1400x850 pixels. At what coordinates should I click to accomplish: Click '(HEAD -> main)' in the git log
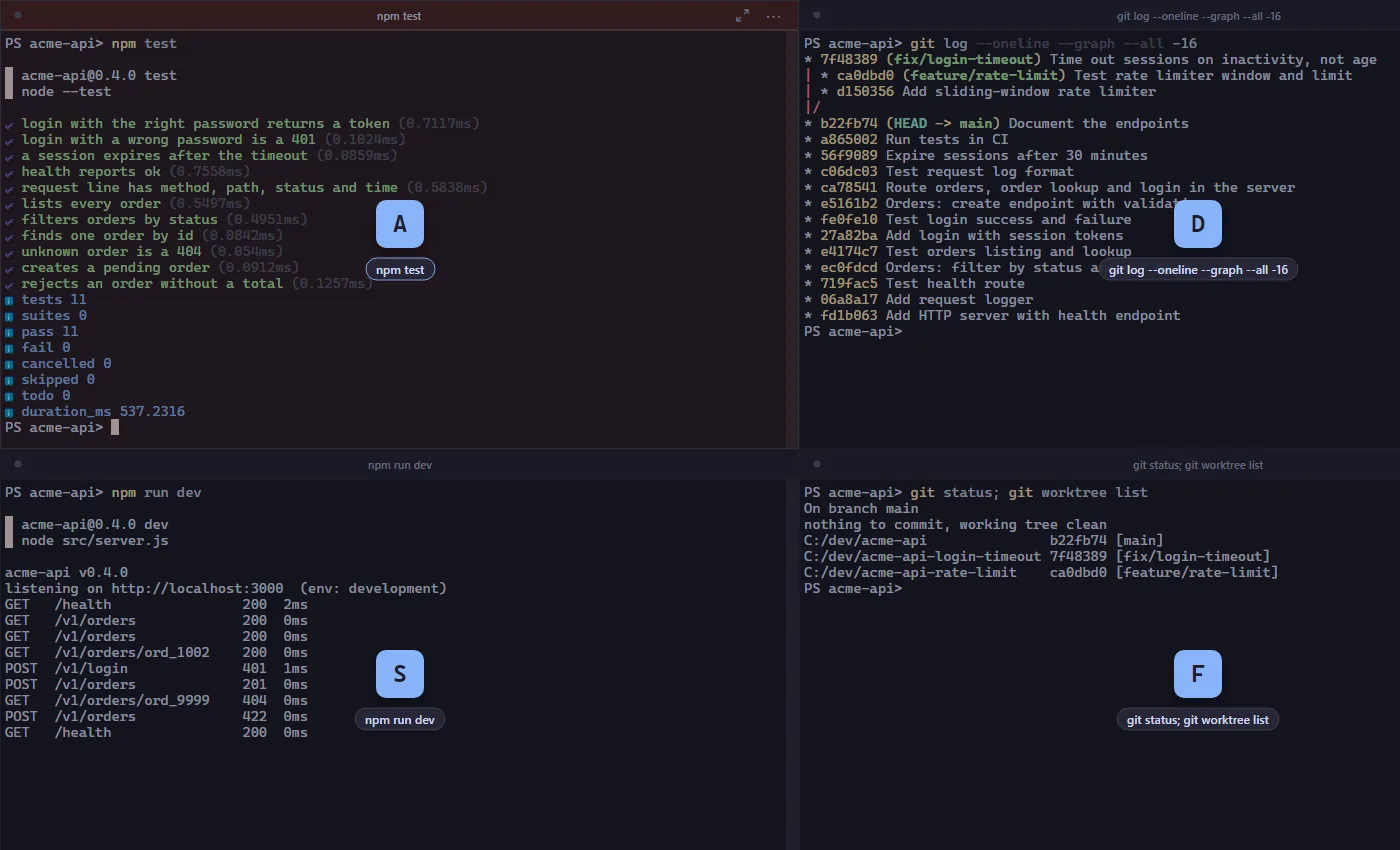(943, 124)
